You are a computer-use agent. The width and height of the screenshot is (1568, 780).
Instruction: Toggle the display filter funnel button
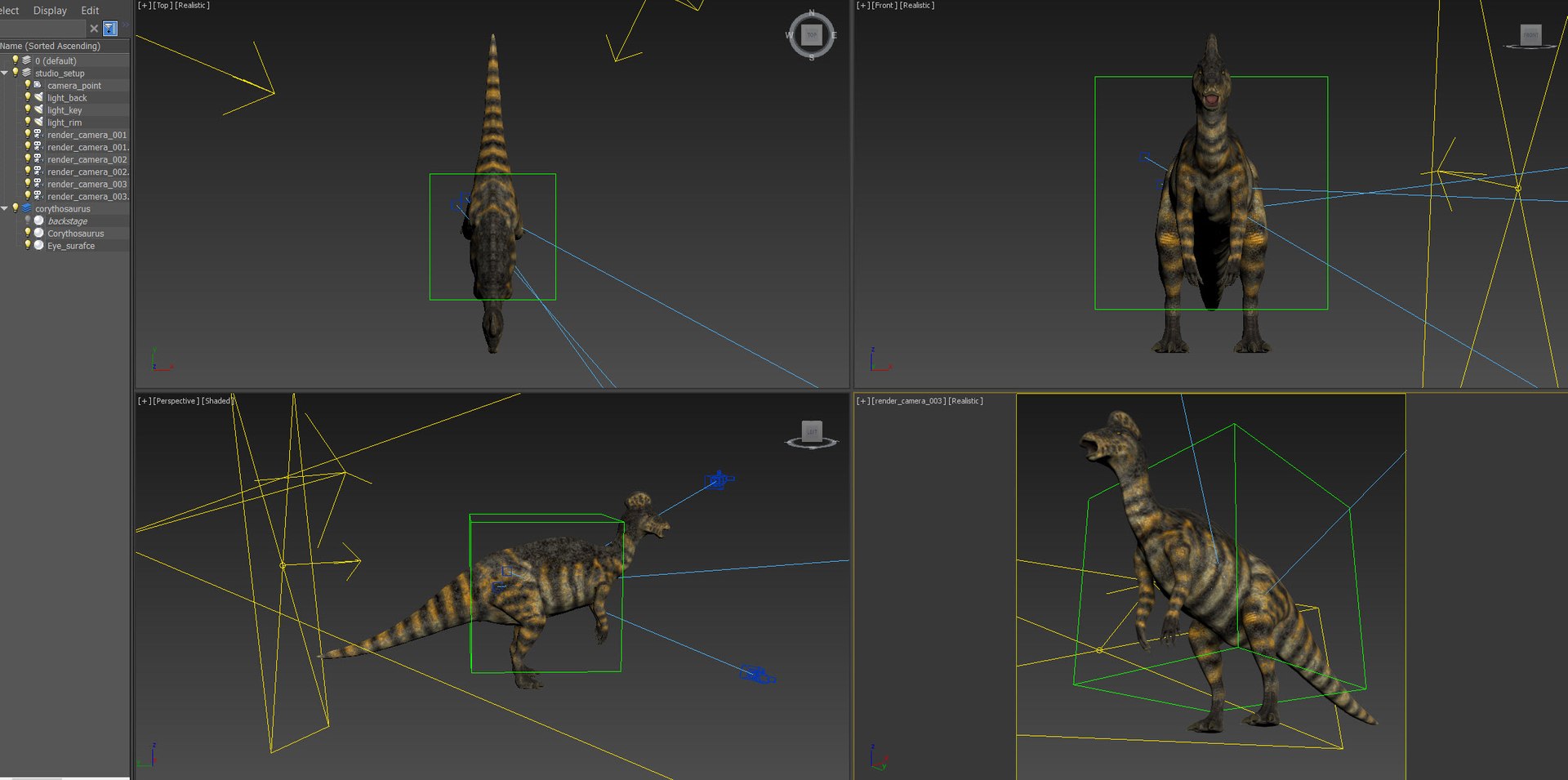coord(110,29)
